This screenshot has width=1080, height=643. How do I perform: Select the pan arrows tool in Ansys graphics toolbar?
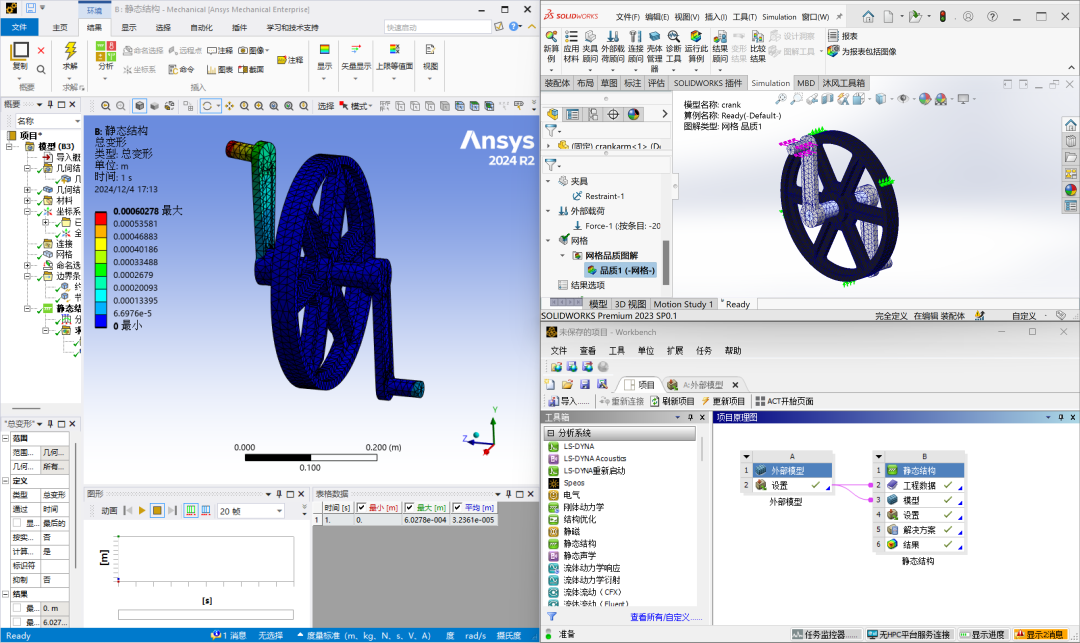point(229,106)
